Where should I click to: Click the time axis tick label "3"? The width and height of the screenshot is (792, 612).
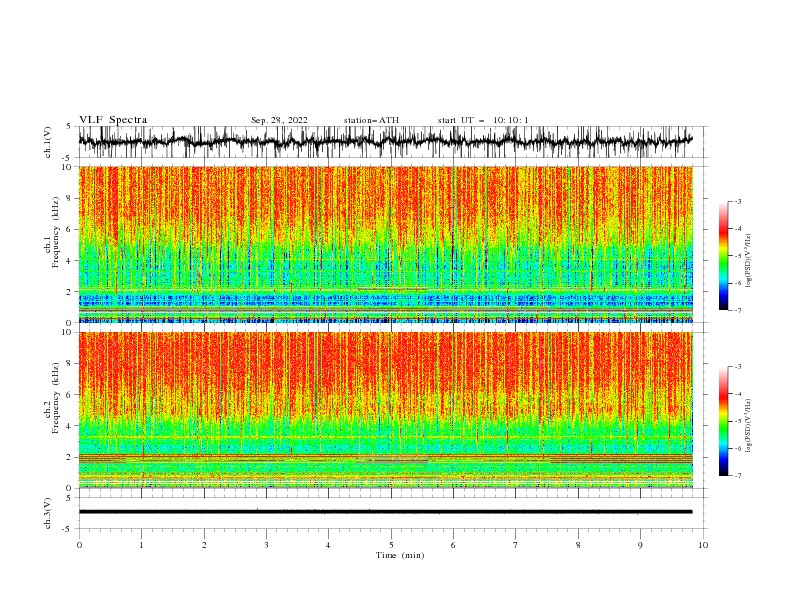tap(266, 545)
